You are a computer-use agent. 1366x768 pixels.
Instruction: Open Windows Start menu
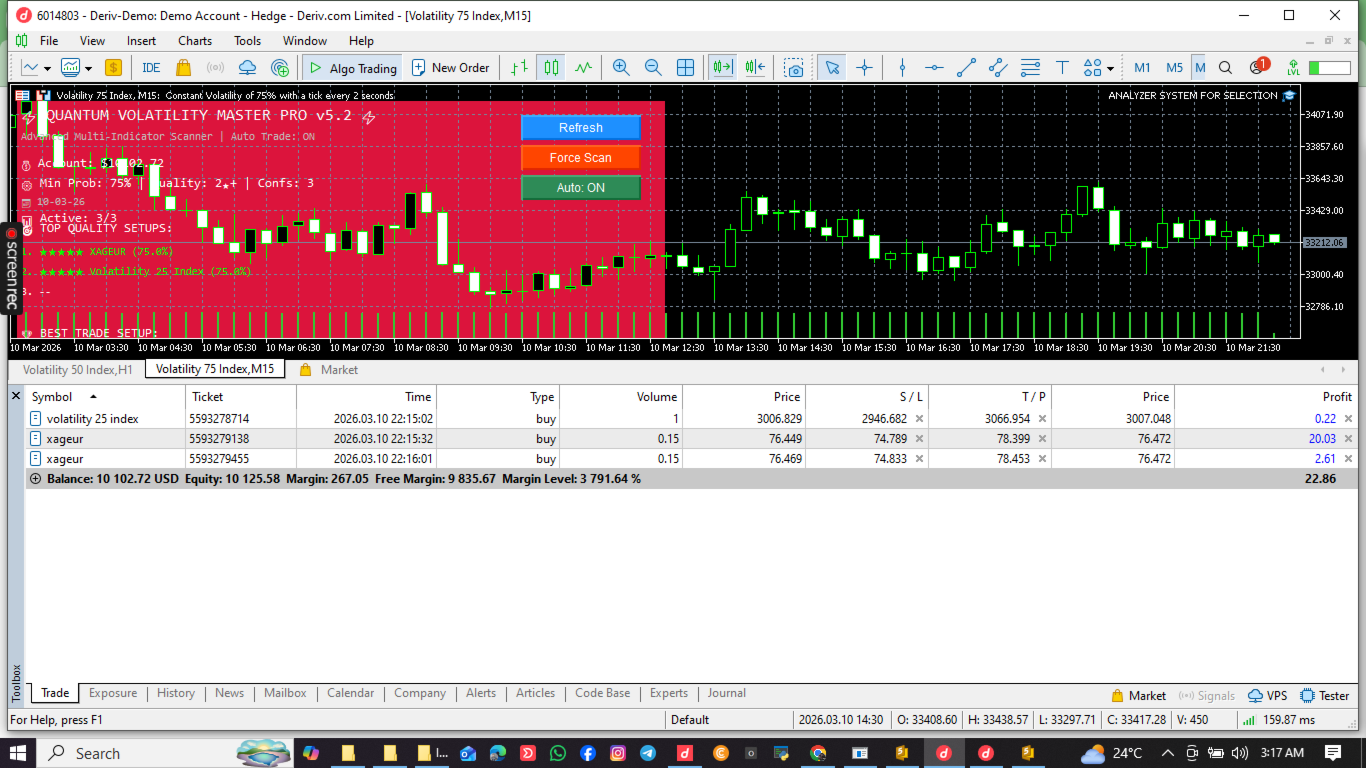coord(20,753)
